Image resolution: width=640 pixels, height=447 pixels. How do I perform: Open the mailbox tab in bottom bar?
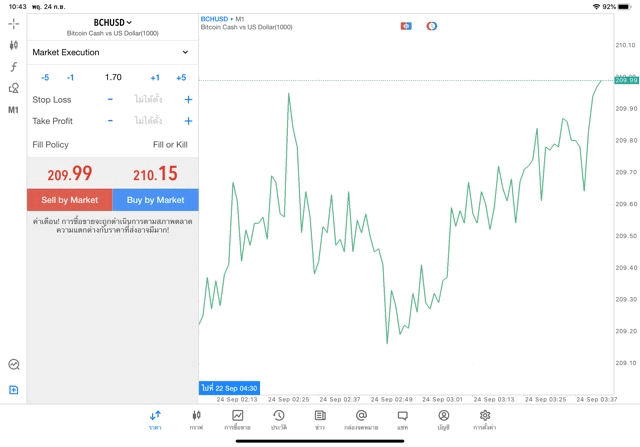(x=361, y=420)
